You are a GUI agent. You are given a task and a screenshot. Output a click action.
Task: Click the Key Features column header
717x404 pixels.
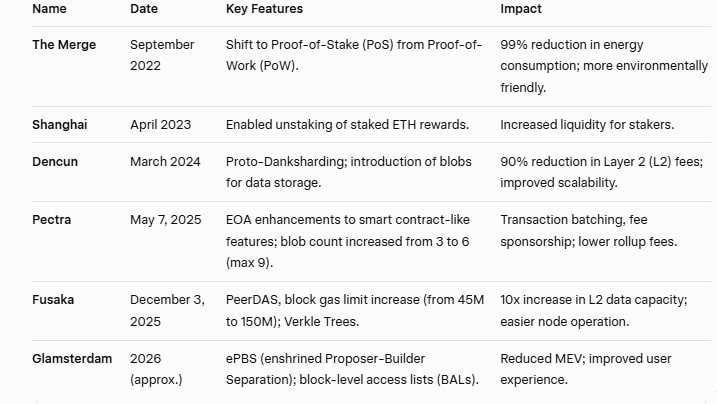point(264,9)
